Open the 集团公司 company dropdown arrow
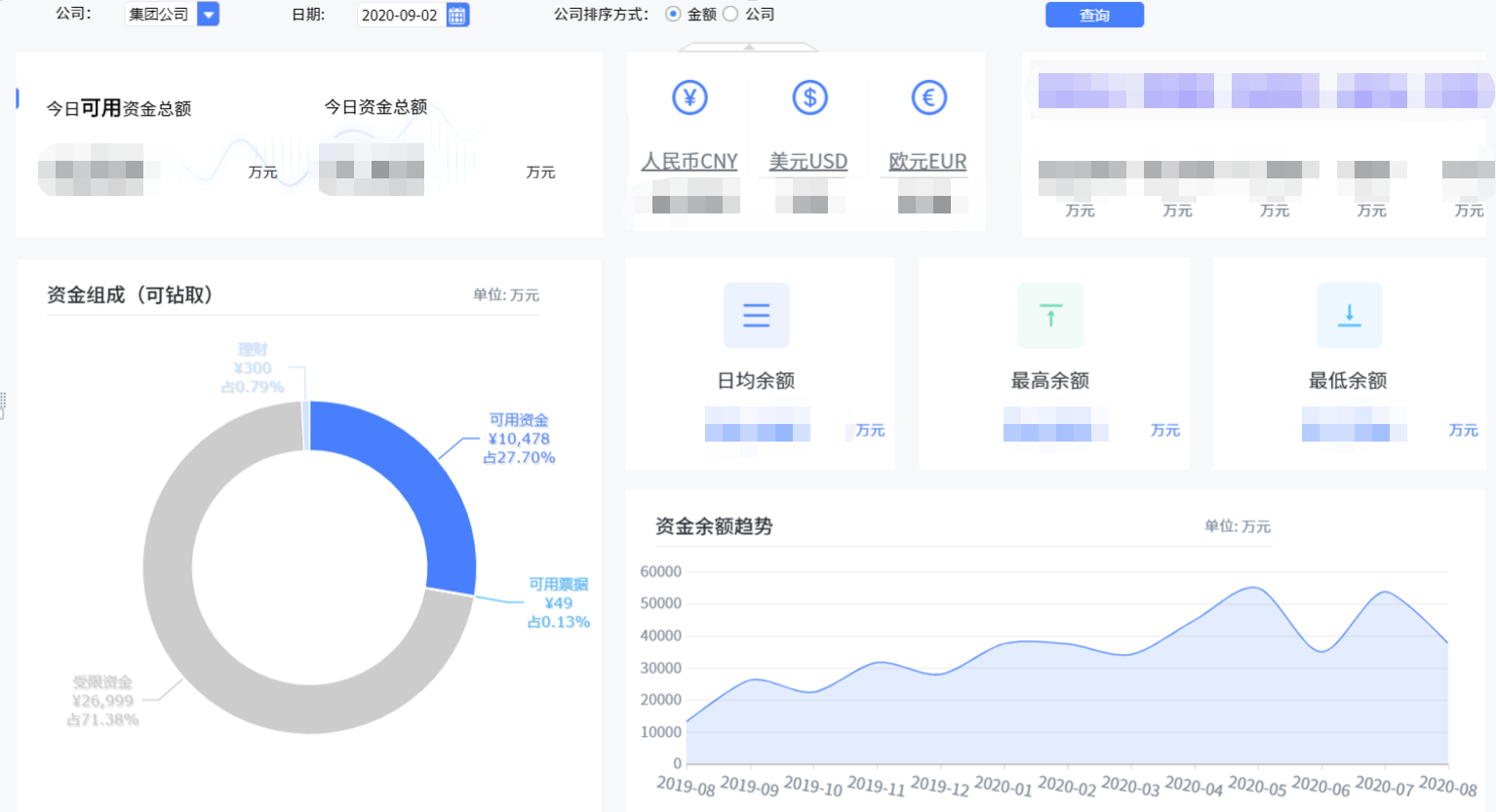 click(208, 15)
